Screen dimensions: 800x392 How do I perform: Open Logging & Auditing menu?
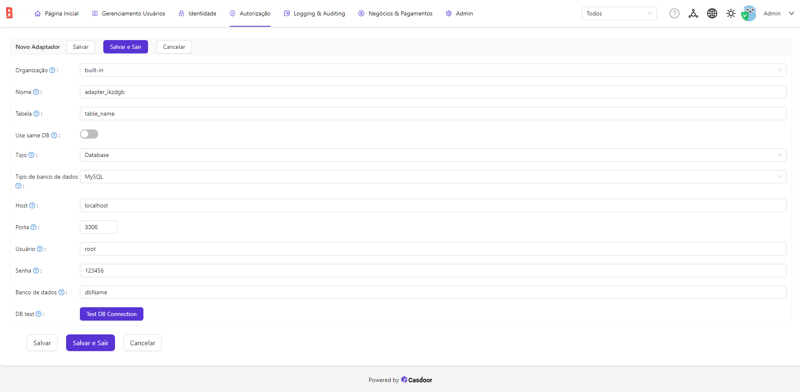tap(314, 14)
